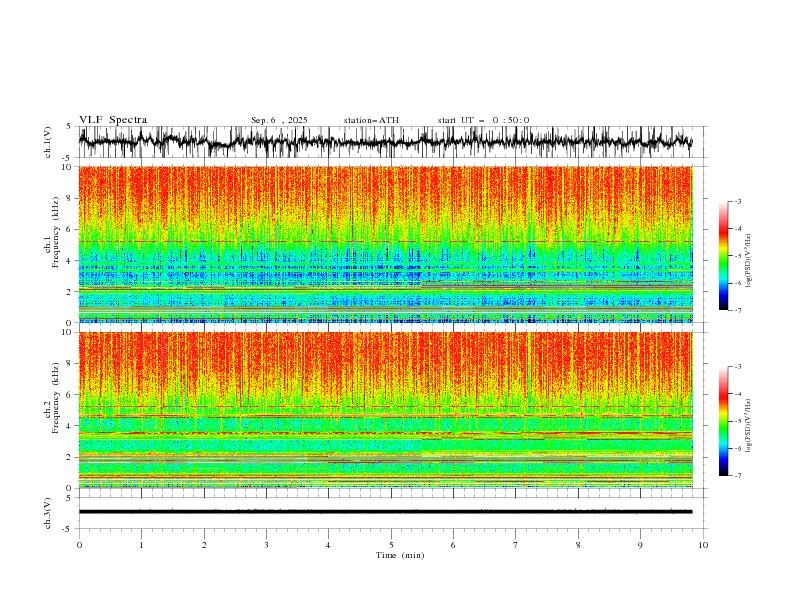
Task: Click time axis tick label "3"
Action: click(x=266, y=545)
